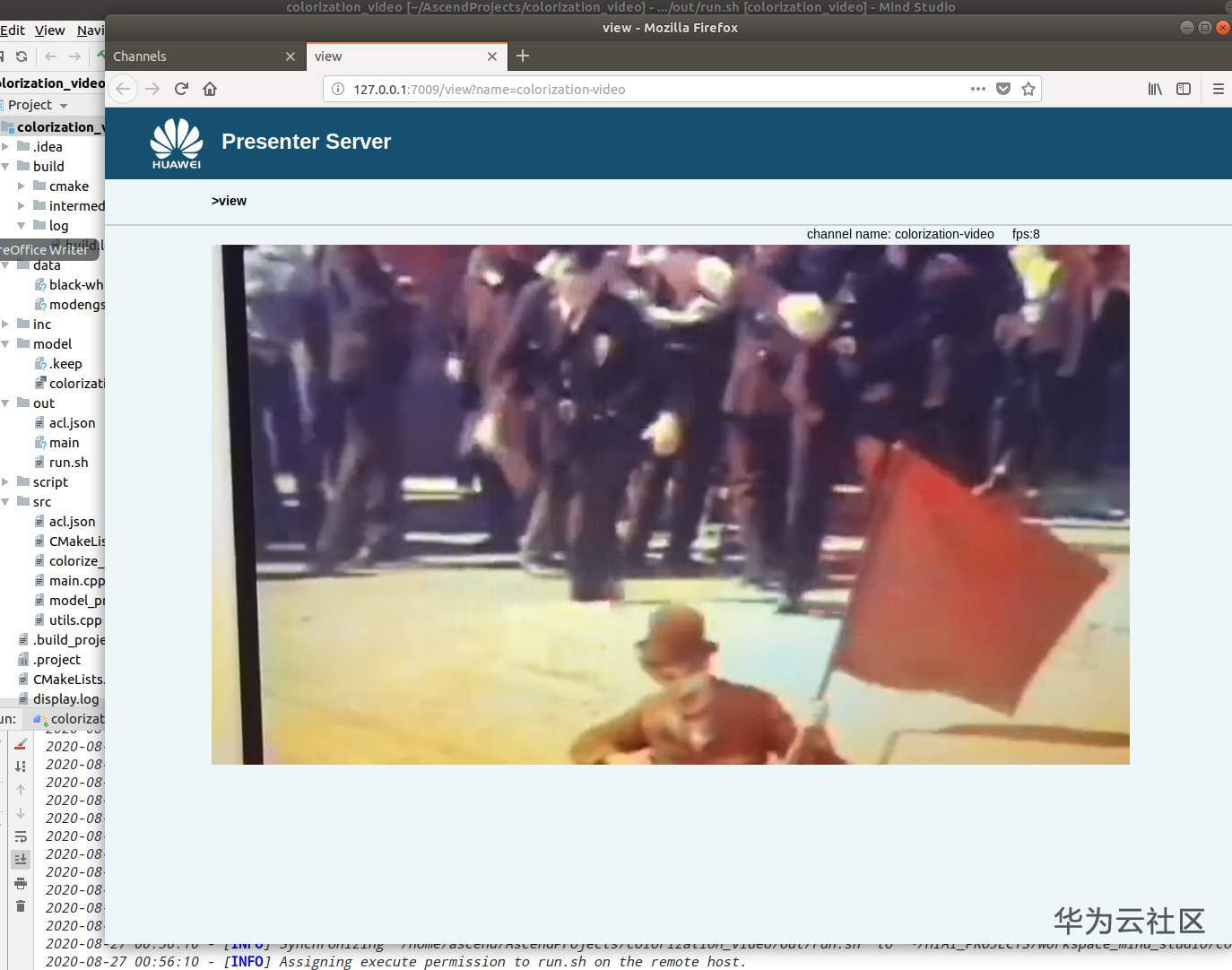
Task: Open the View menu in Mind Studio
Action: point(50,30)
